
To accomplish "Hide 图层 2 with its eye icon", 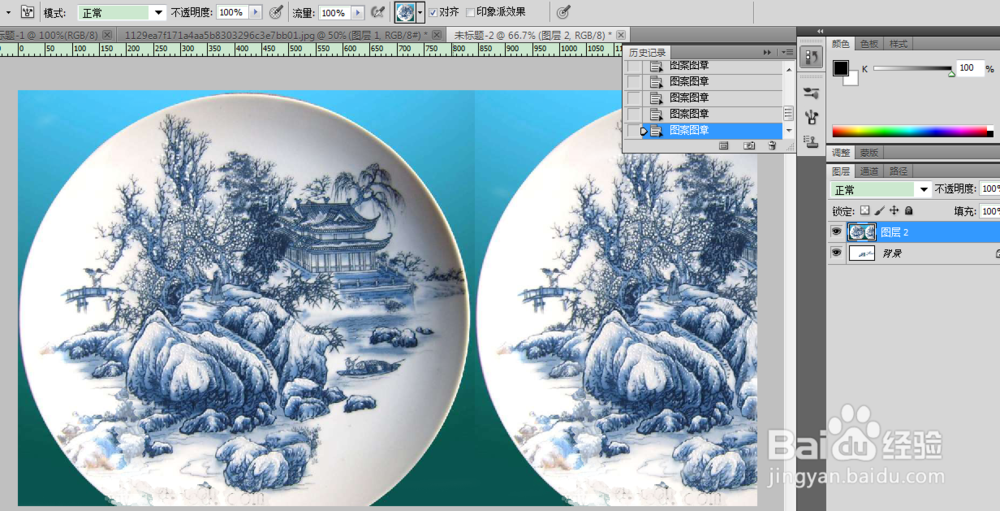I will coord(836,232).
